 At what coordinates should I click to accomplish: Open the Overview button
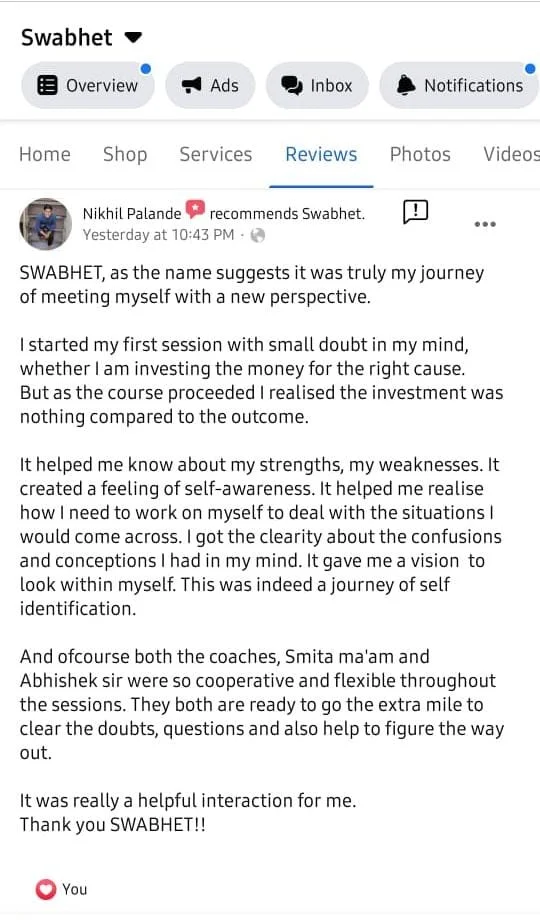click(x=87, y=86)
